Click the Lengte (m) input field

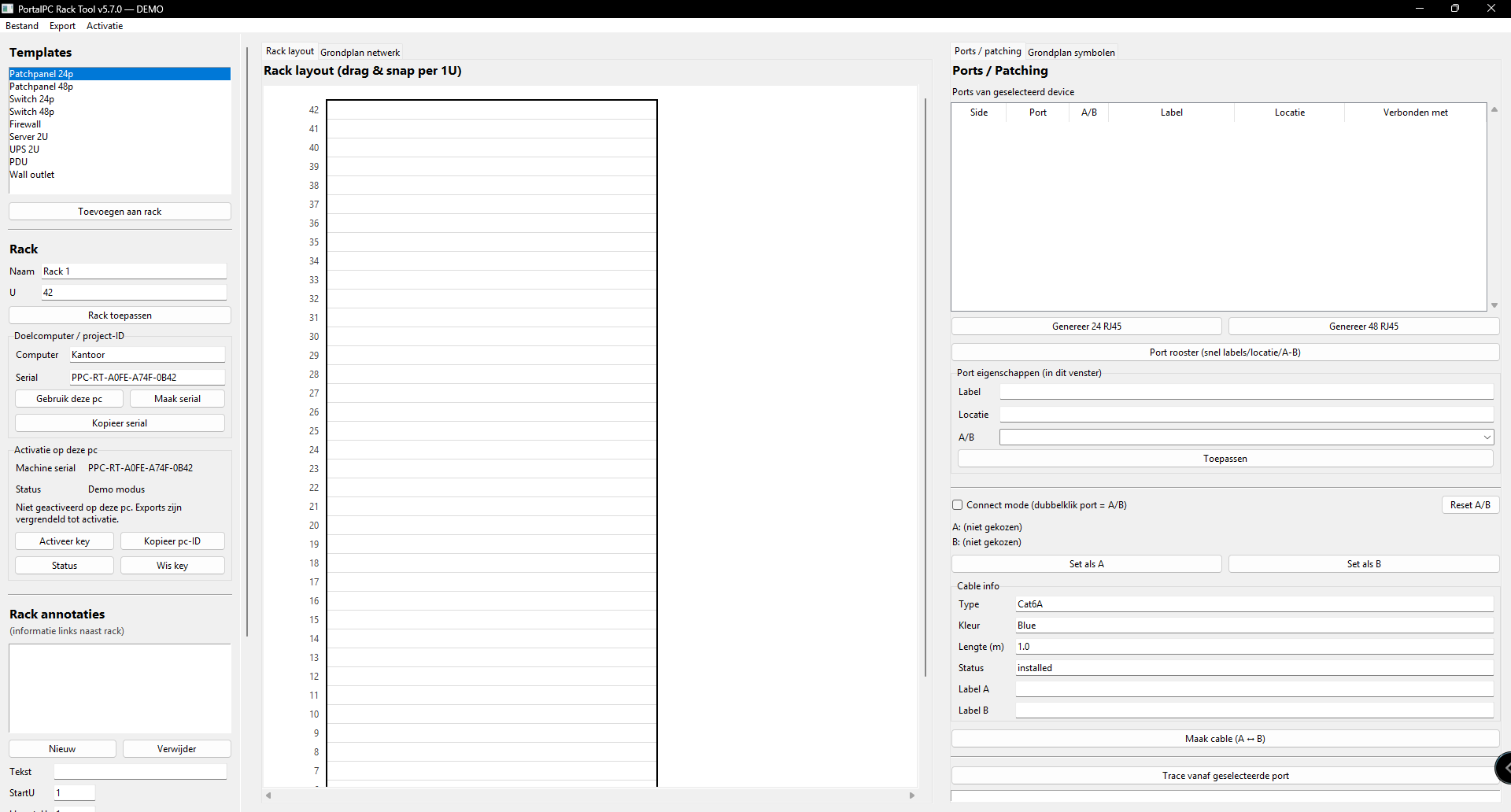[x=1253, y=646]
